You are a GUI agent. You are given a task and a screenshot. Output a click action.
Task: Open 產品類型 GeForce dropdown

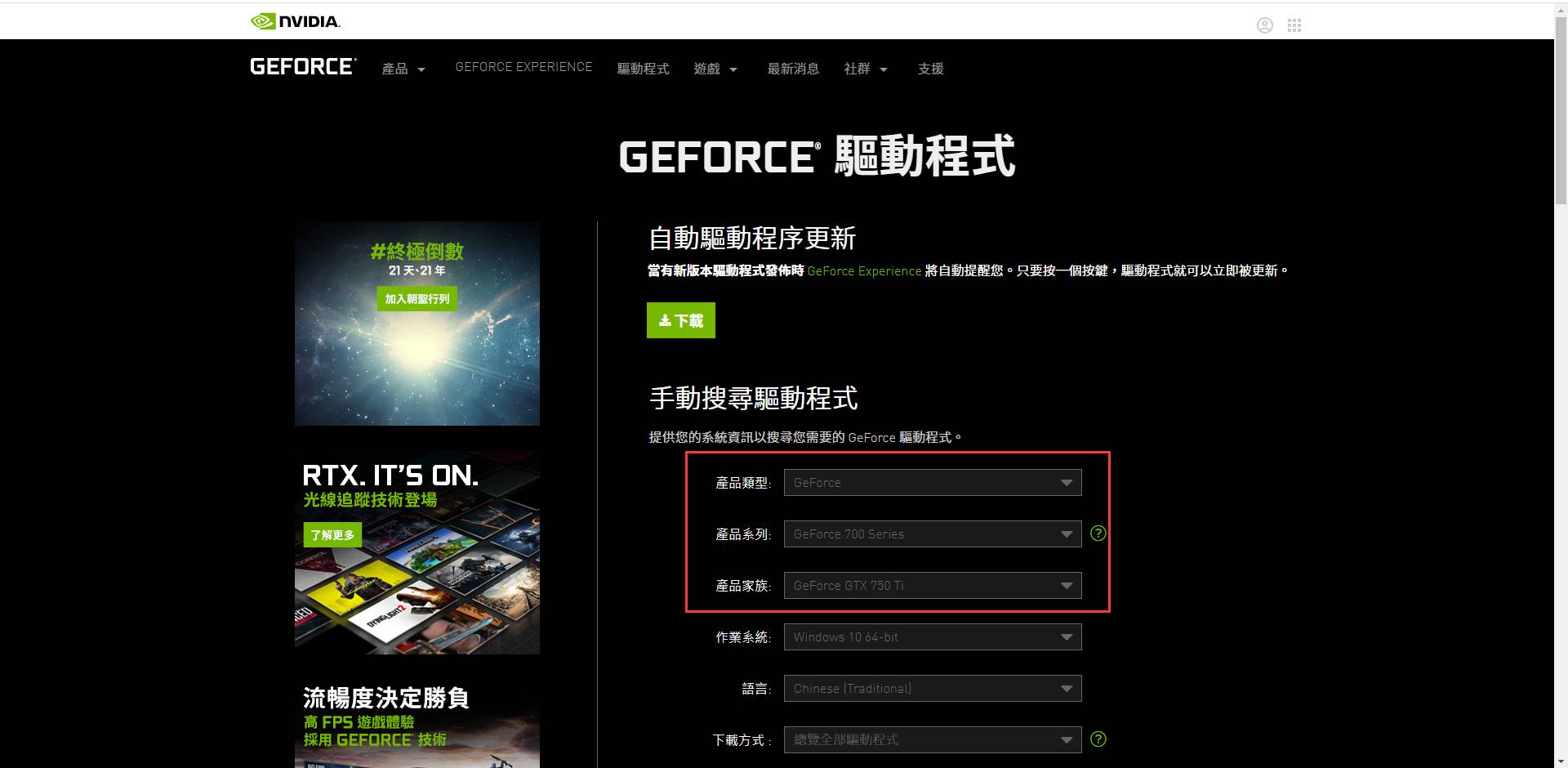pyautogui.click(x=933, y=483)
